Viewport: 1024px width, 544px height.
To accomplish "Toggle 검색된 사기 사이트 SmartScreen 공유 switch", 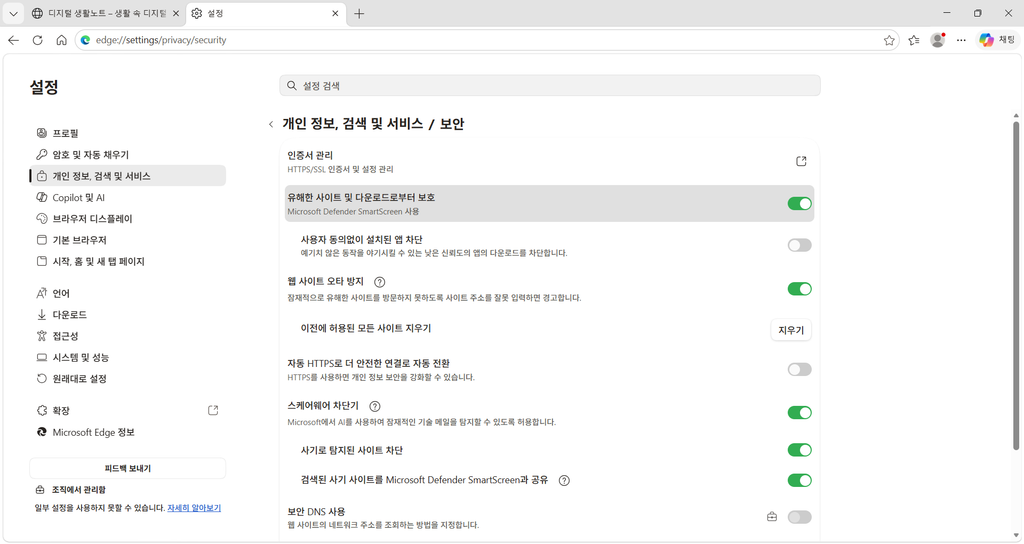I will (x=799, y=481).
